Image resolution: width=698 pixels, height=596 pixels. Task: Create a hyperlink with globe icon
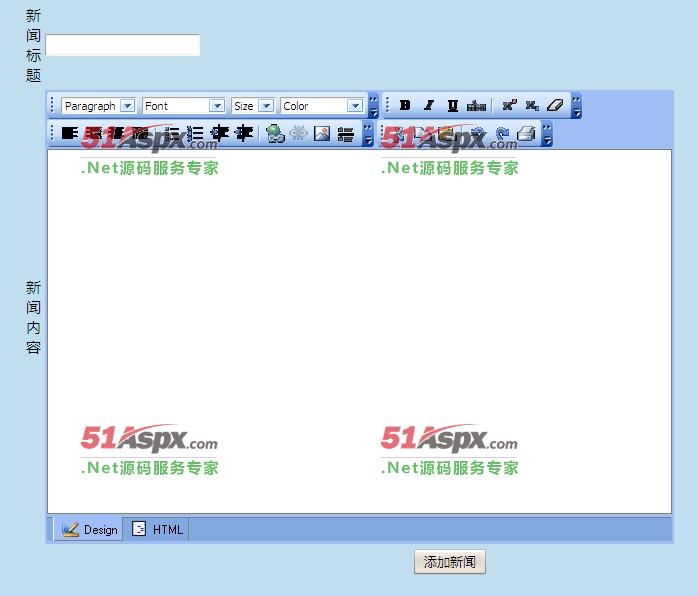[275, 134]
